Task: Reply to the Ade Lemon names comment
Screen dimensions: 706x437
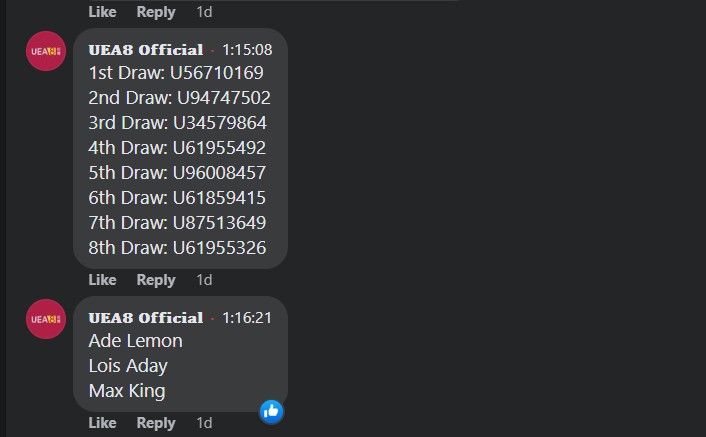Action: [x=156, y=423]
